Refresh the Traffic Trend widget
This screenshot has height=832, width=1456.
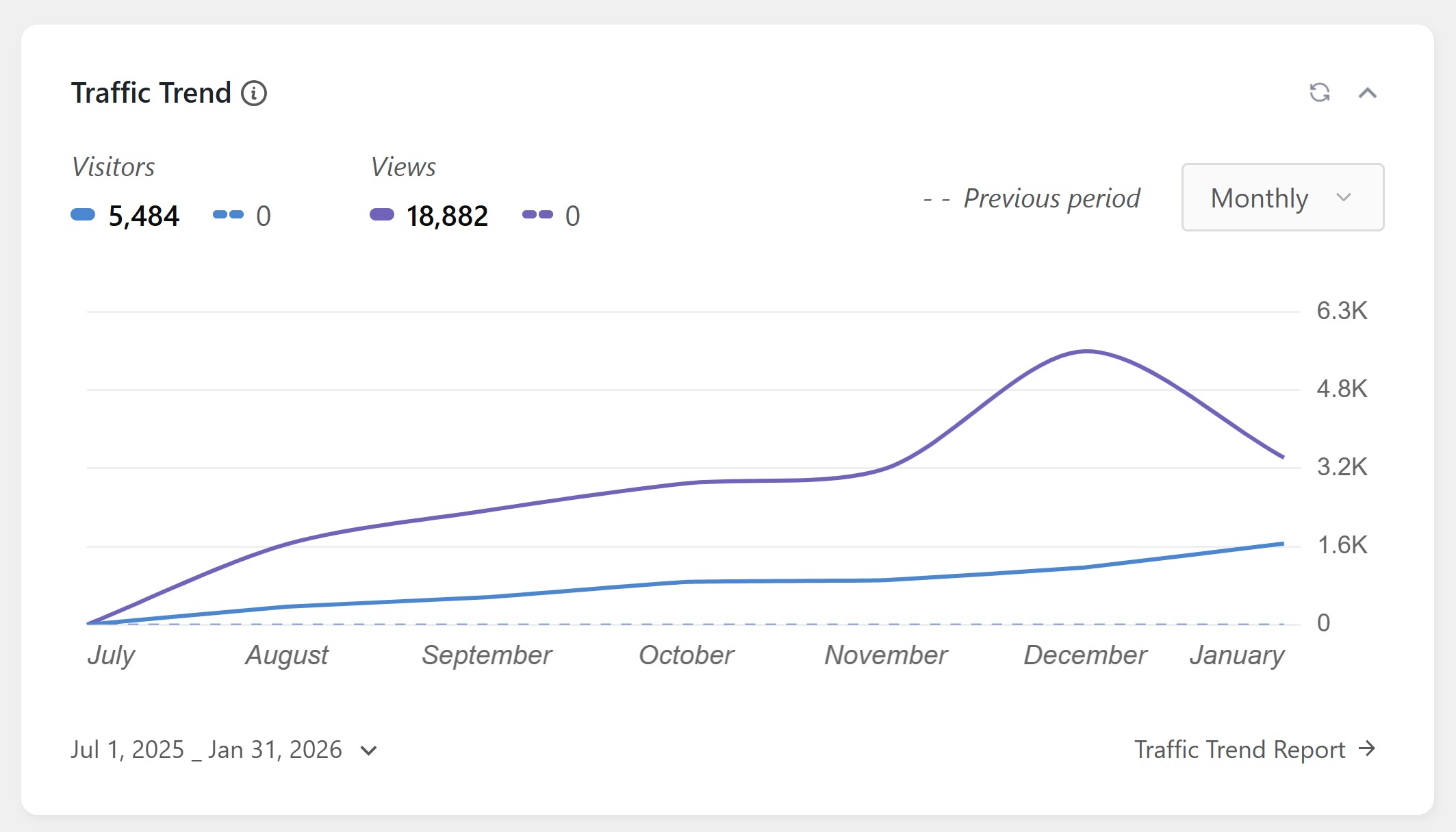(1319, 92)
